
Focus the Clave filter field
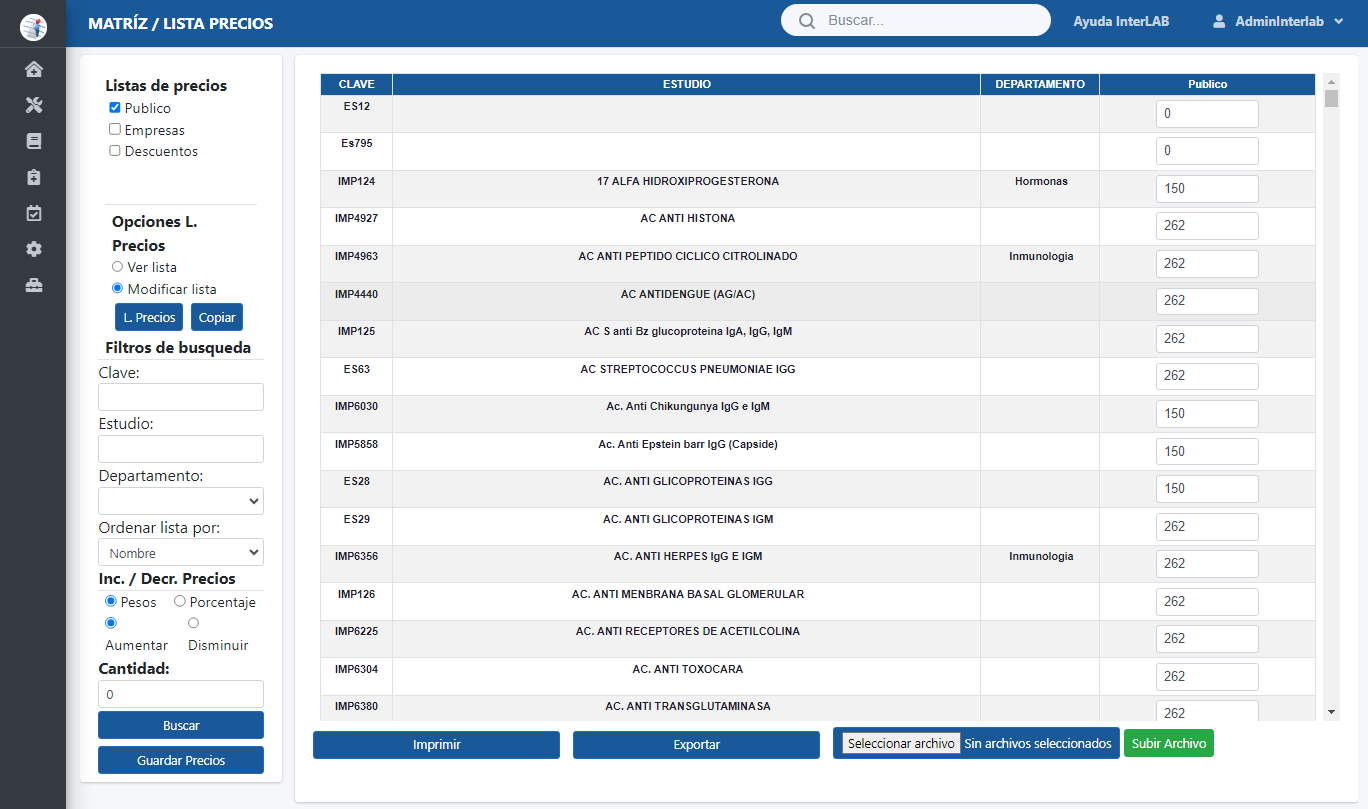[181, 397]
